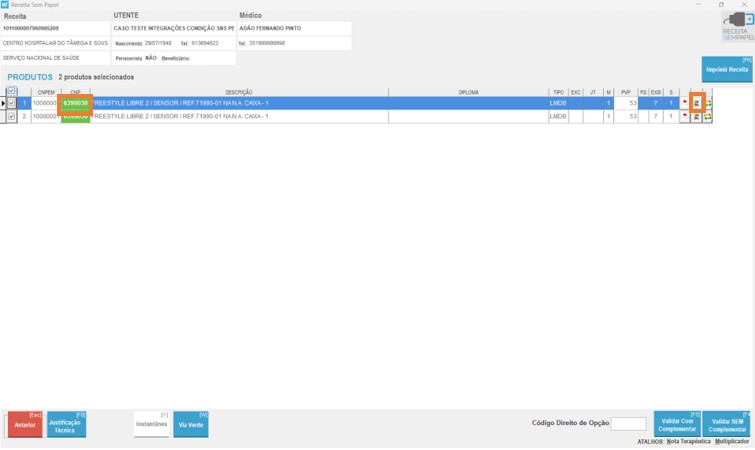Click the PVP value 53 in row 1

point(626,103)
